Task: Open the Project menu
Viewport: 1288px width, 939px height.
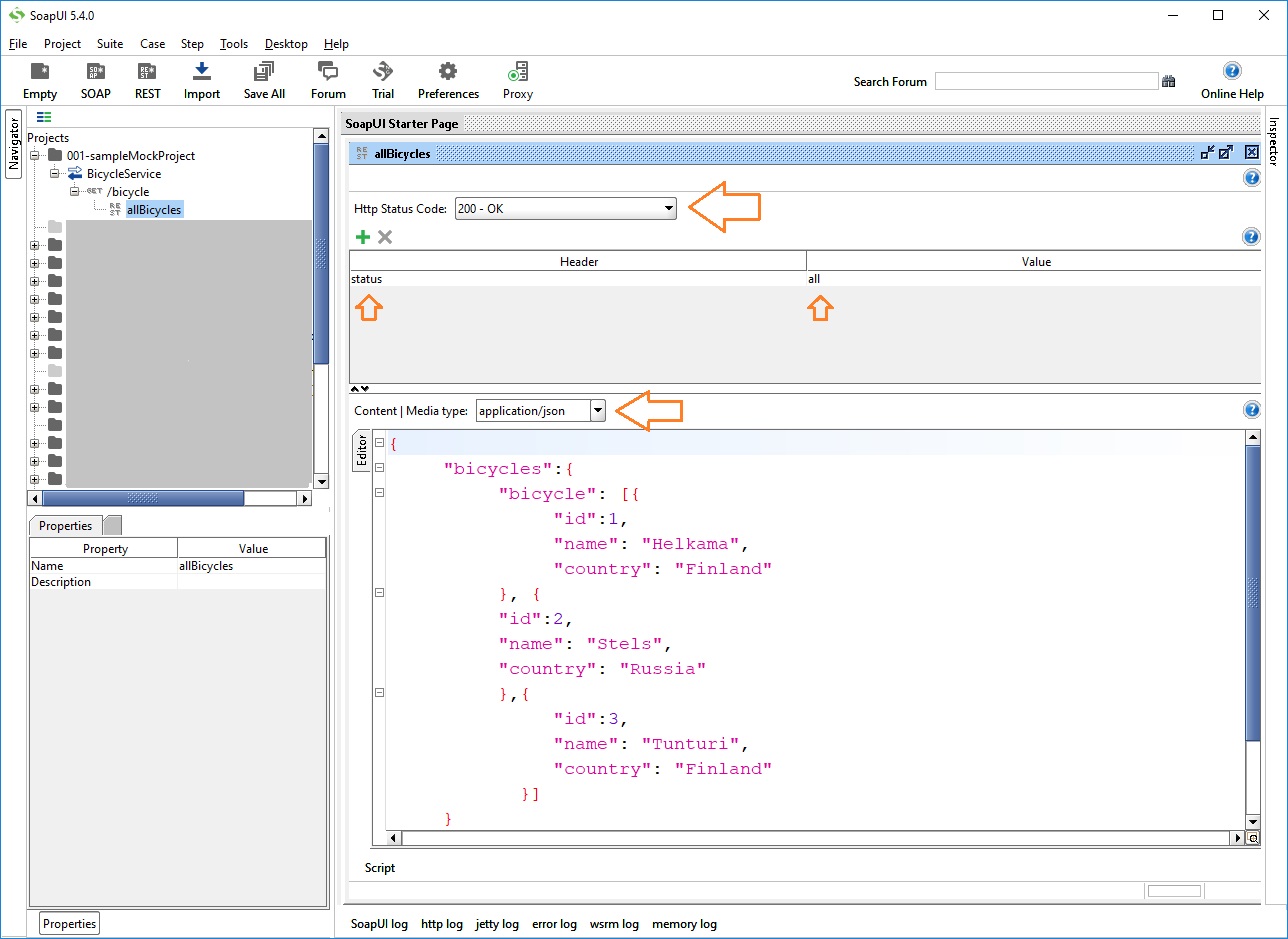Action: [63, 44]
